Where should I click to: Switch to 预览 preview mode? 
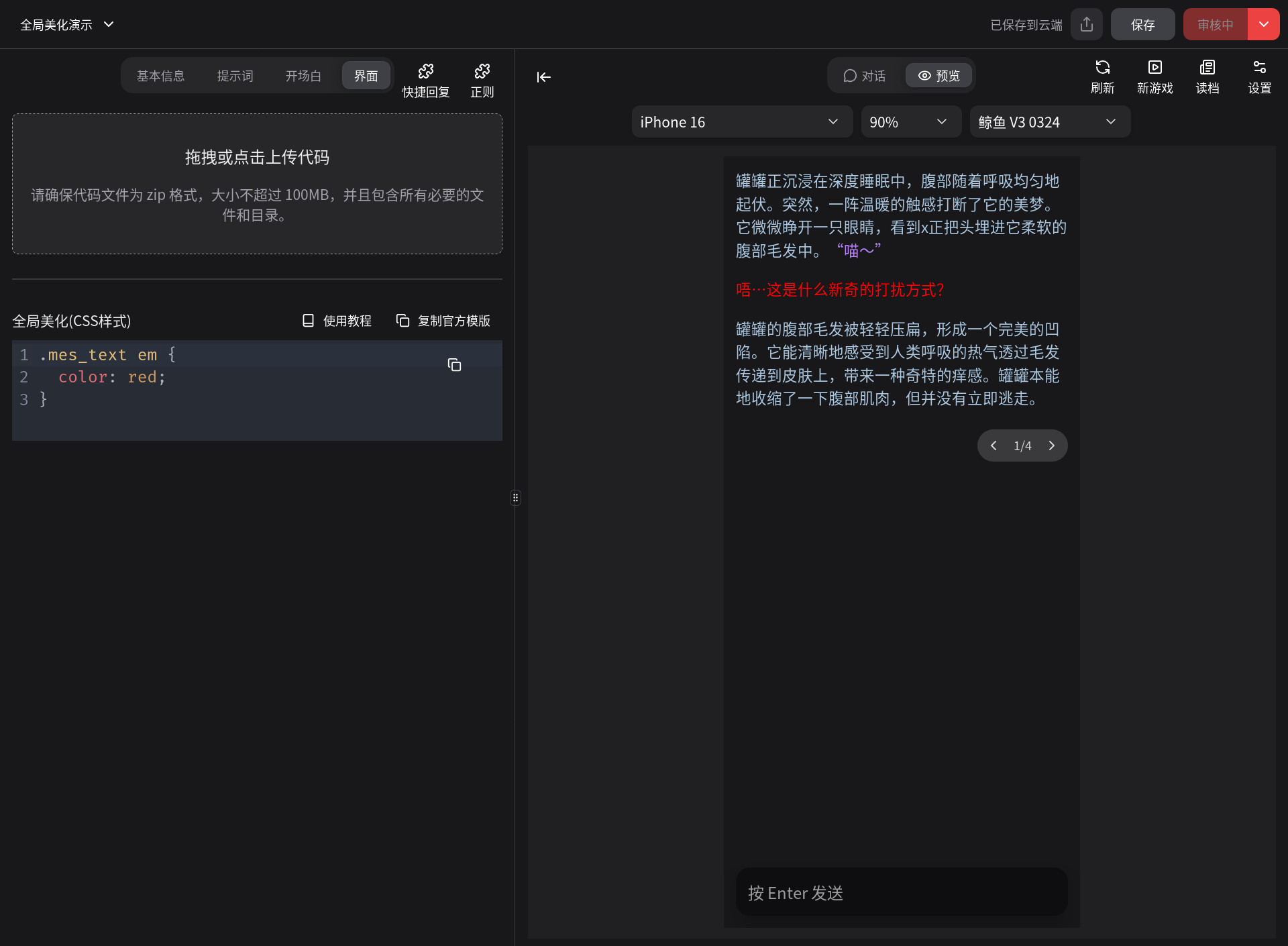tap(938, 76)
